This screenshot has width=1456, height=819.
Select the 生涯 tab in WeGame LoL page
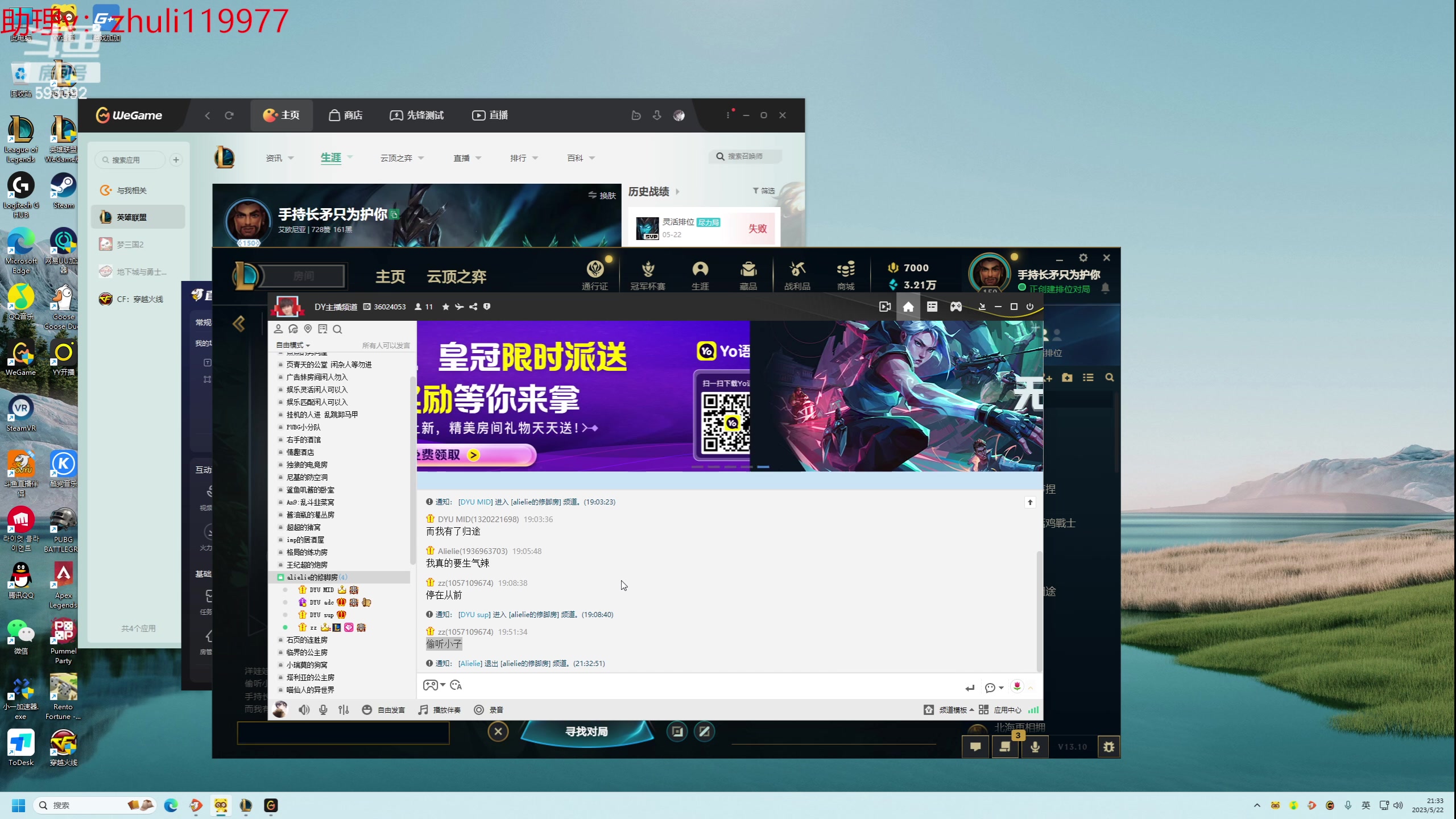[x=330, y=158]
